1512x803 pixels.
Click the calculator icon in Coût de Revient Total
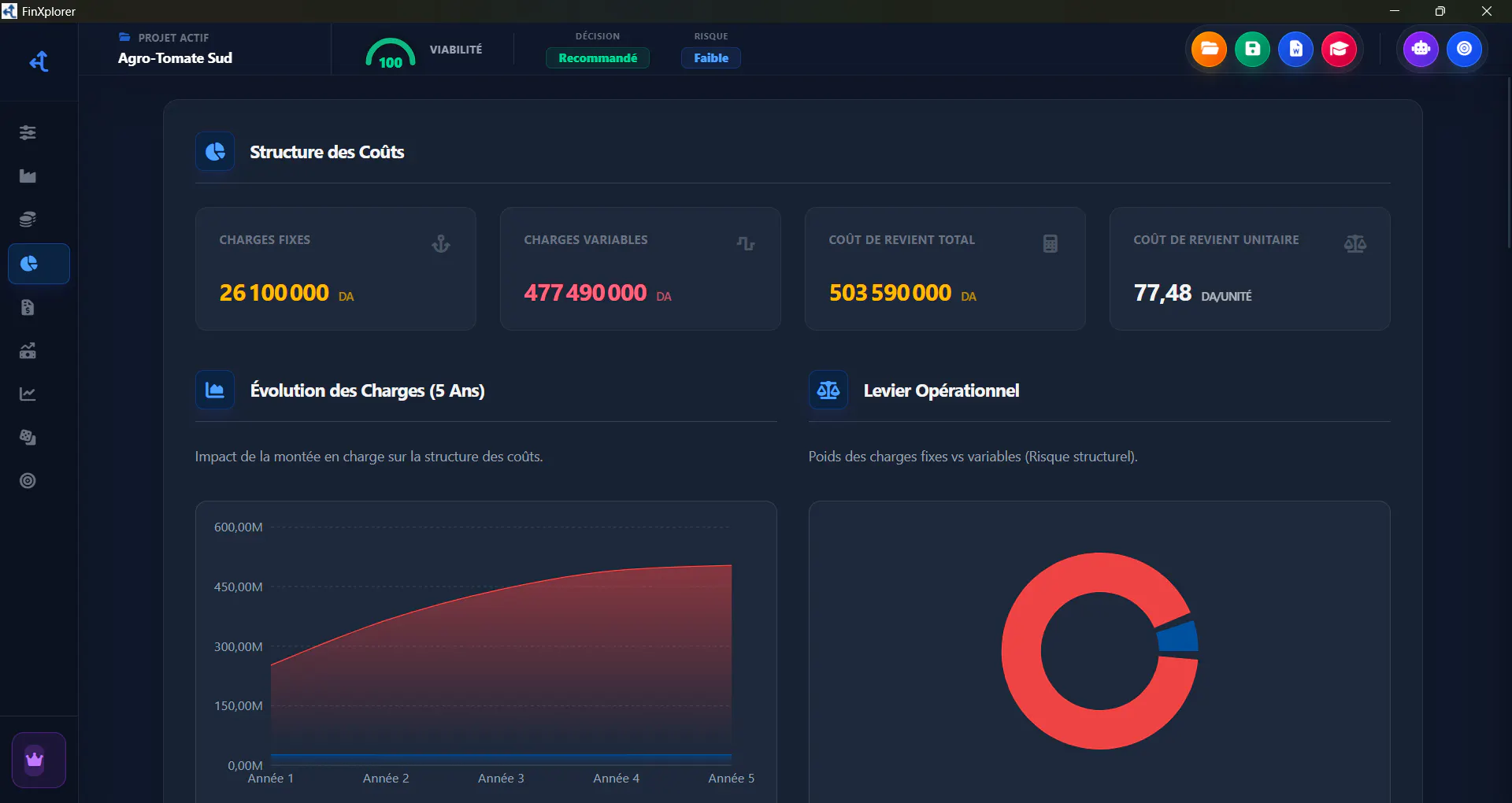click(1051, 244)
